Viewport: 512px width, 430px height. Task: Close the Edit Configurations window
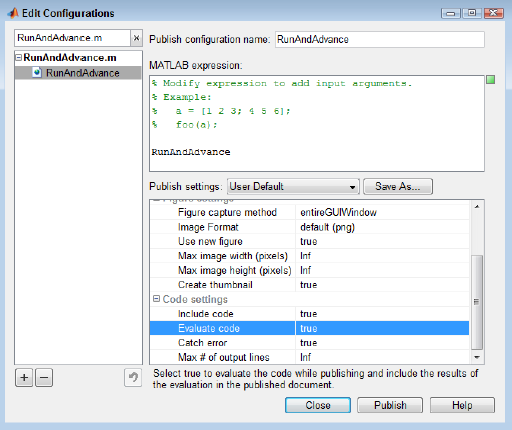493,13
